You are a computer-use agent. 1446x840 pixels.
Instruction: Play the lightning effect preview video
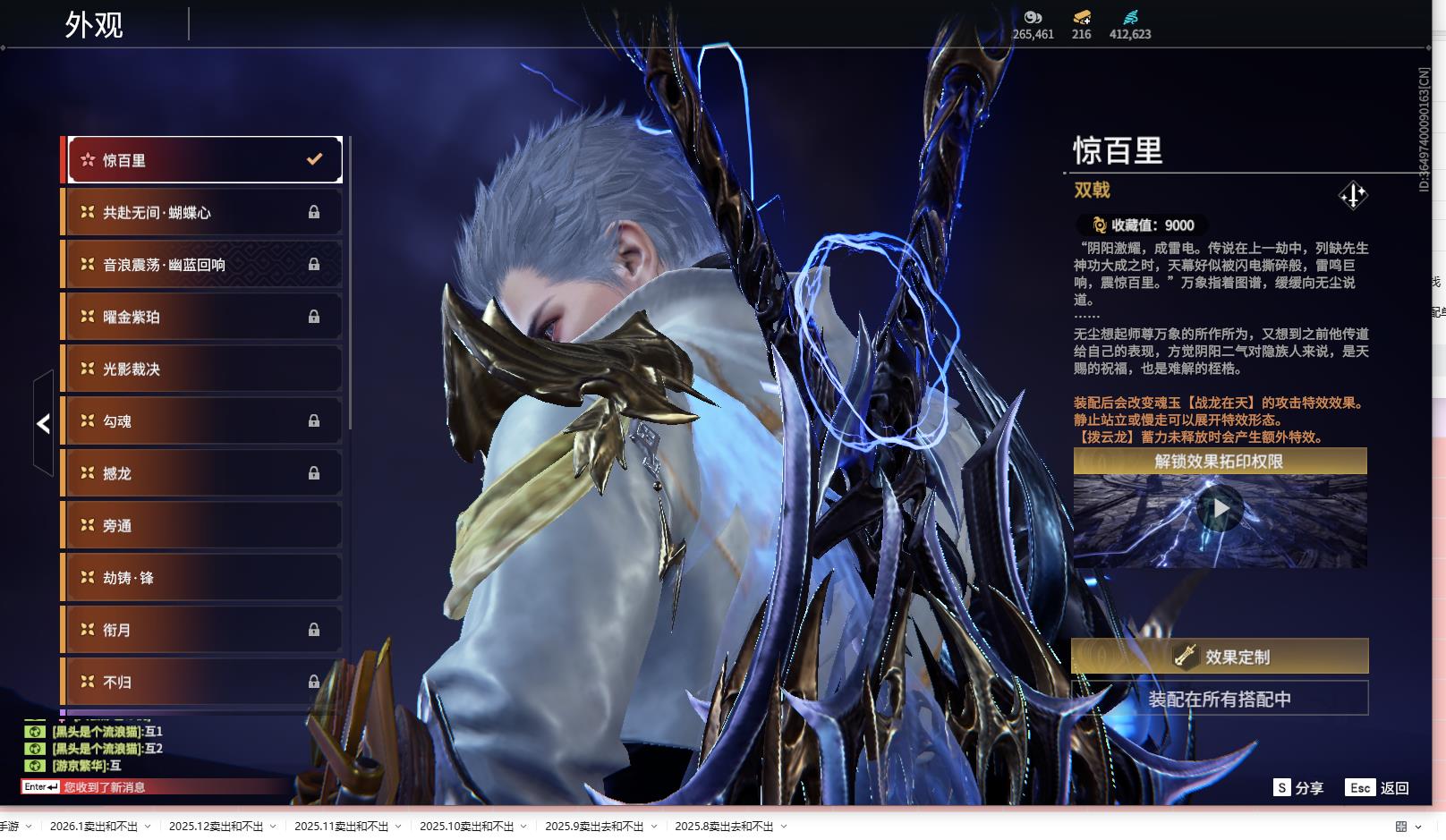(1221, 509)
